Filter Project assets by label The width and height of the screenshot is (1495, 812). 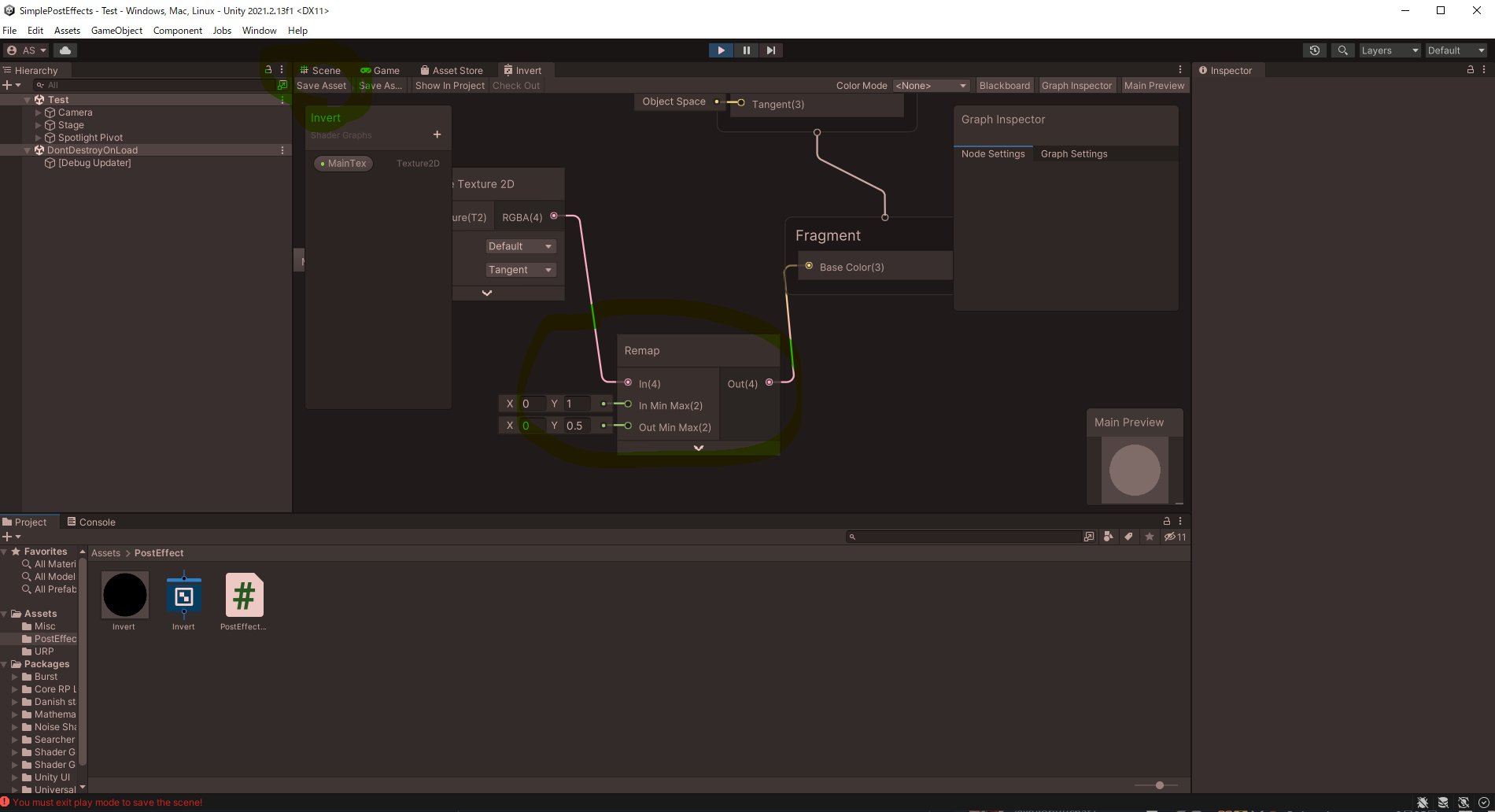[x=1129, y=537]
